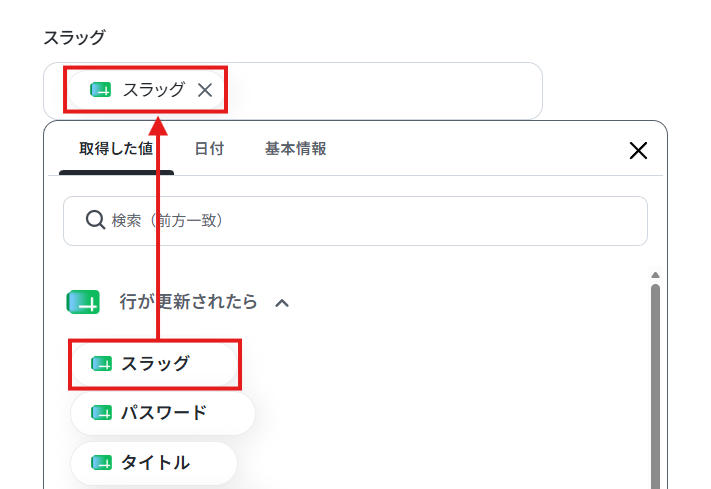Click the scrollbar up arrow
The height and width of the screenshot is (489, 711).
[655, 275]
